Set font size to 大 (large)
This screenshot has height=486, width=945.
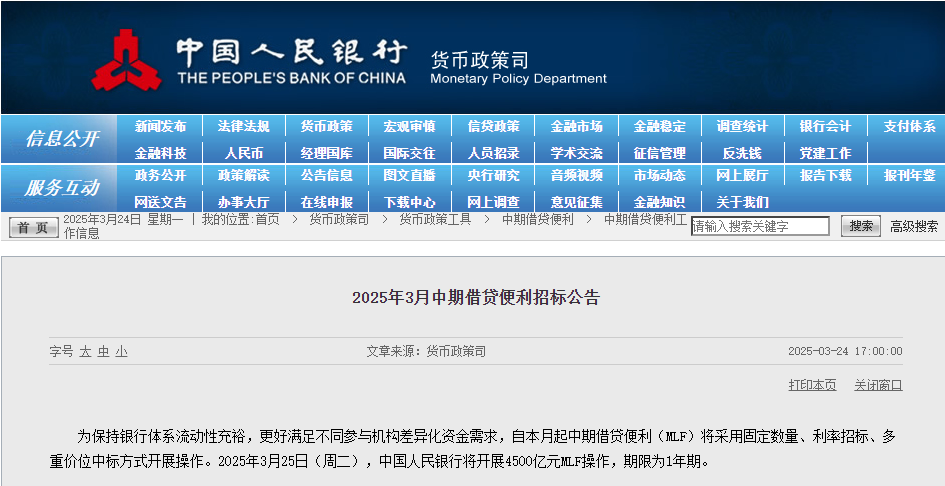coord(85,352)
